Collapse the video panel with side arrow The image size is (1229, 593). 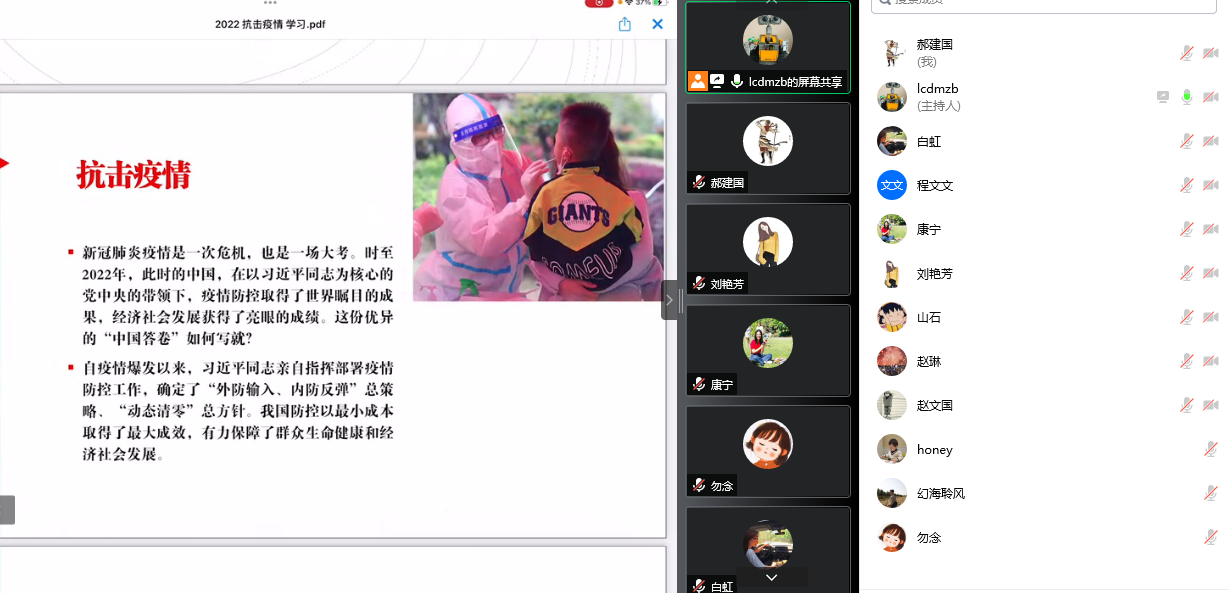(669, 299)
